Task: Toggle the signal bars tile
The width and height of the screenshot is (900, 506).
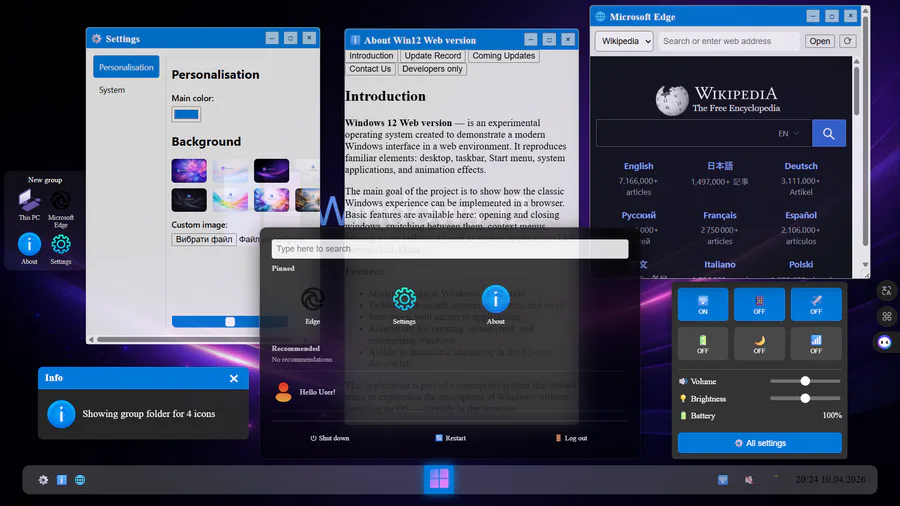Action: (x=816, y=344)
